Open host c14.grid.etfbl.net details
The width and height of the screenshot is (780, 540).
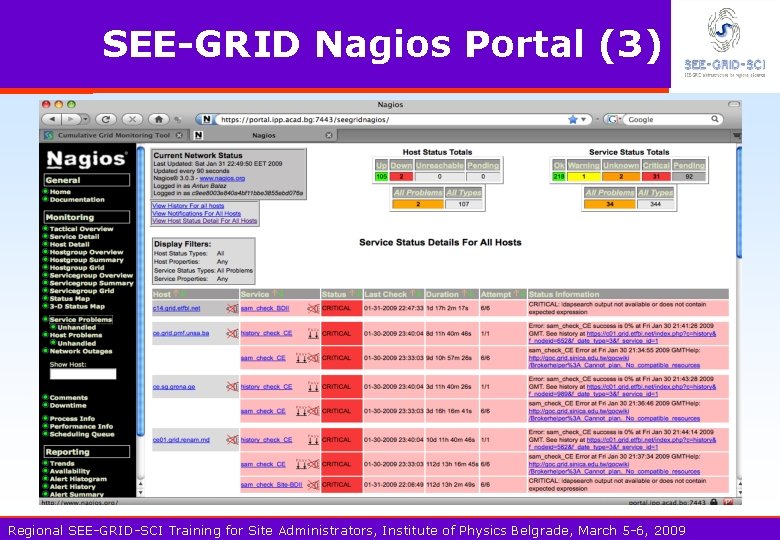coord(176,308)
